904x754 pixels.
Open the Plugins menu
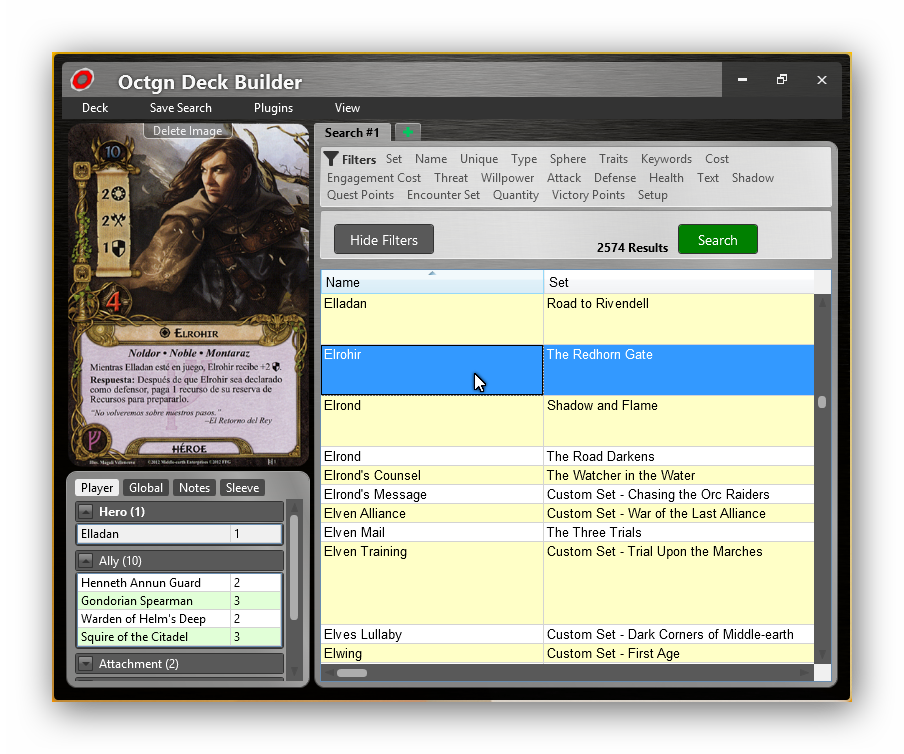point(273,108)
